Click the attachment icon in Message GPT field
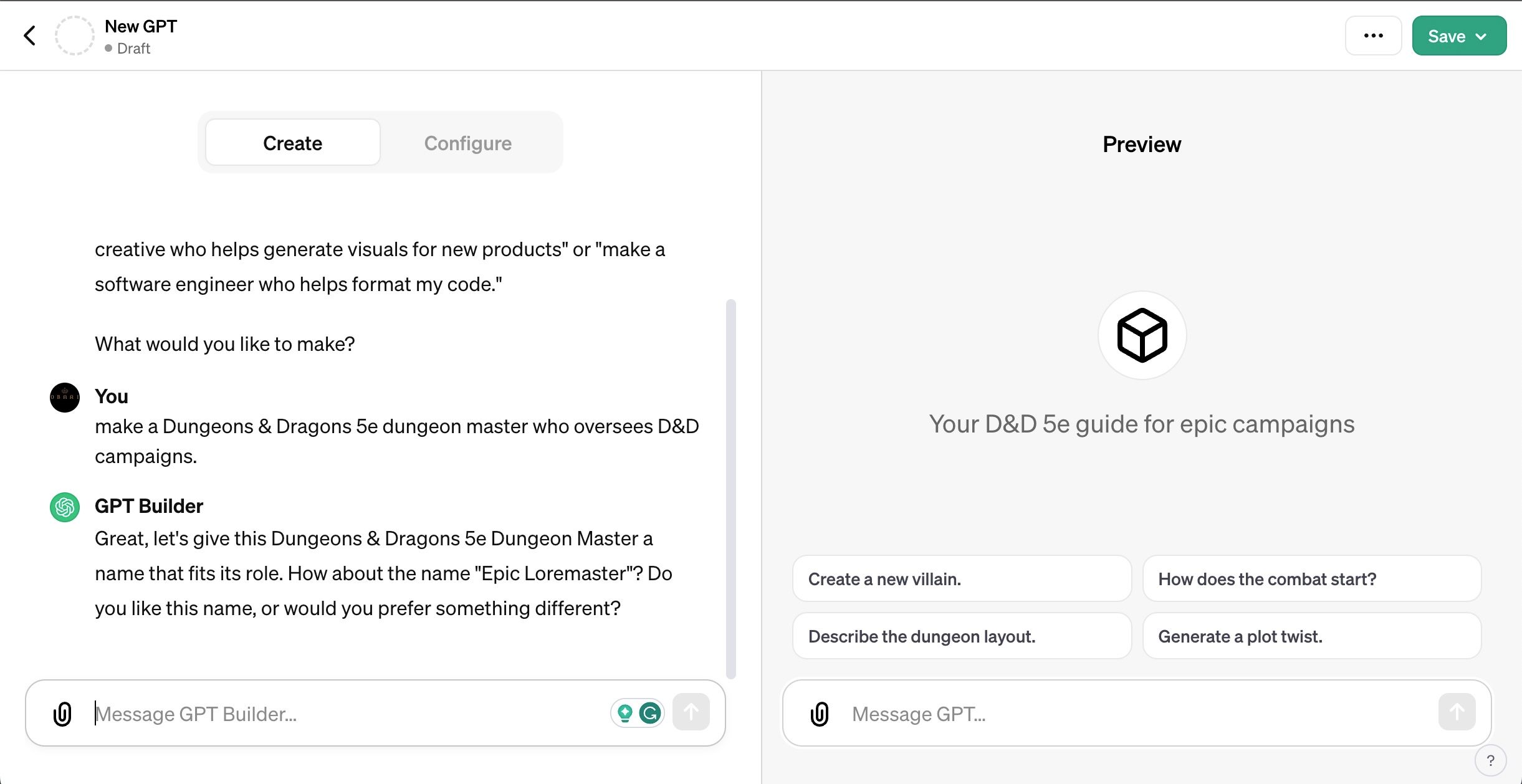 click(x=819, y=714)
